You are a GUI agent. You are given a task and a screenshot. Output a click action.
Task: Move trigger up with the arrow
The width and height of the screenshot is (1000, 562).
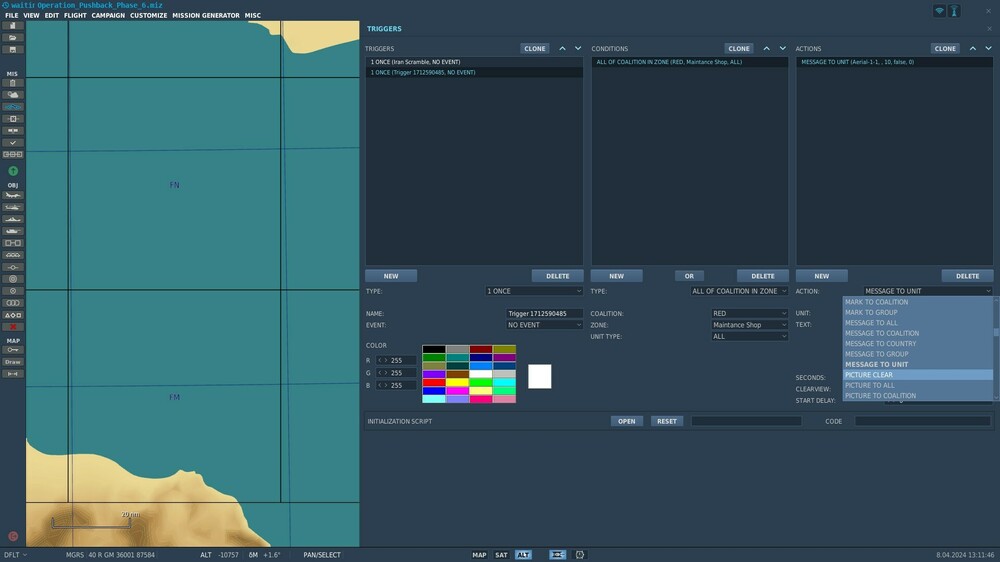(562, 48)
